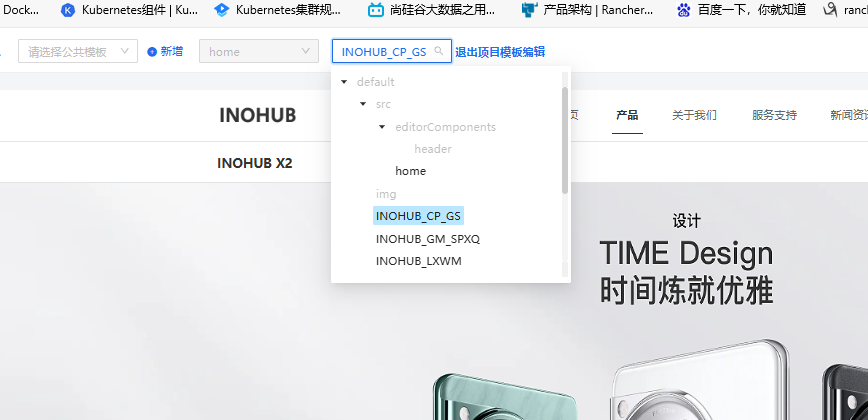Open the 服务支持 navigation tab

coord(774,115)
